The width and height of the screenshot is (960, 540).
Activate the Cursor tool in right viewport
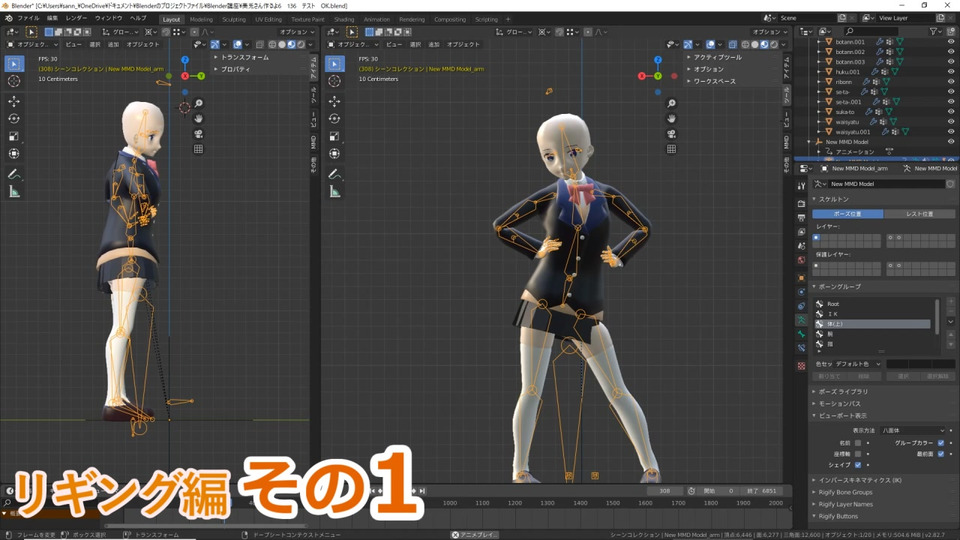(x=337, y=83)
